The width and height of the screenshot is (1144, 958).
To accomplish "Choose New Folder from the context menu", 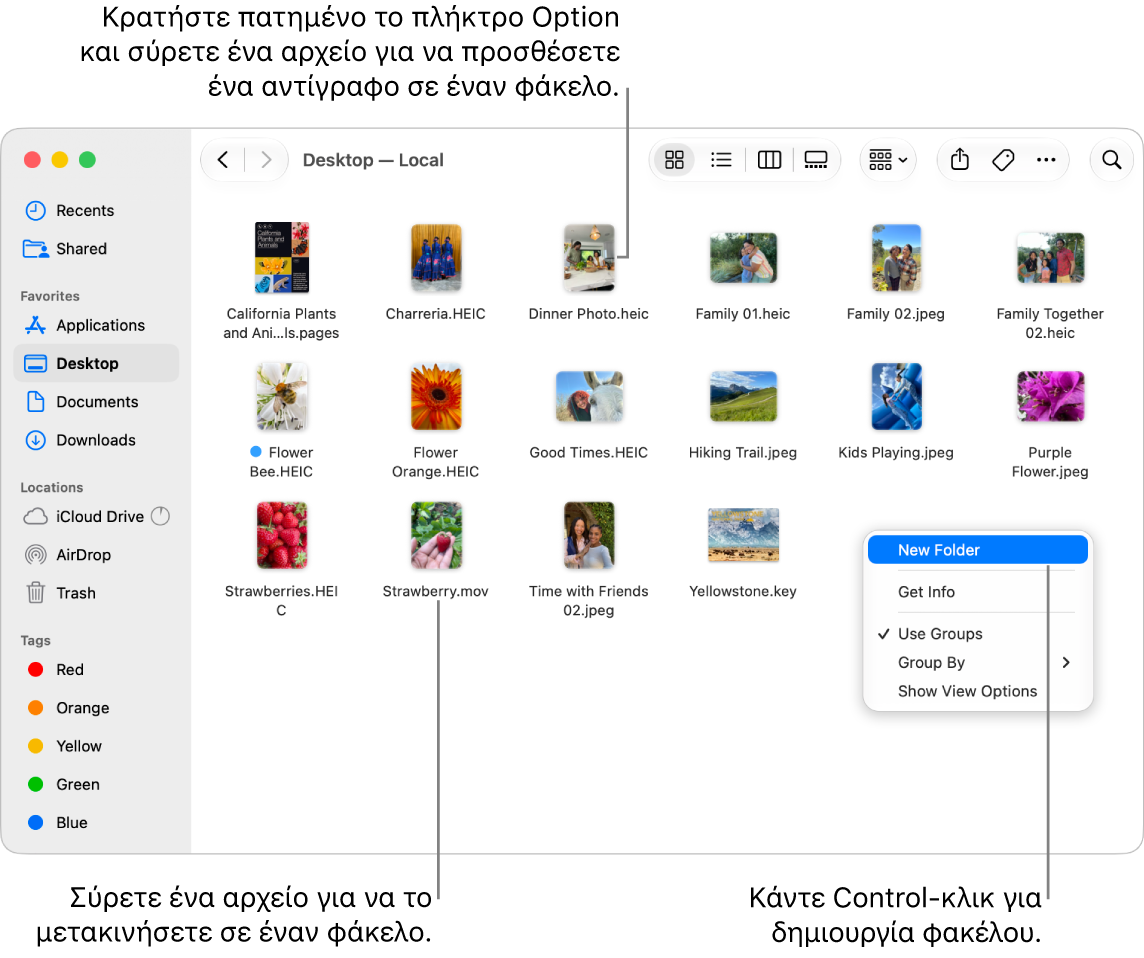I will [978, 550].
